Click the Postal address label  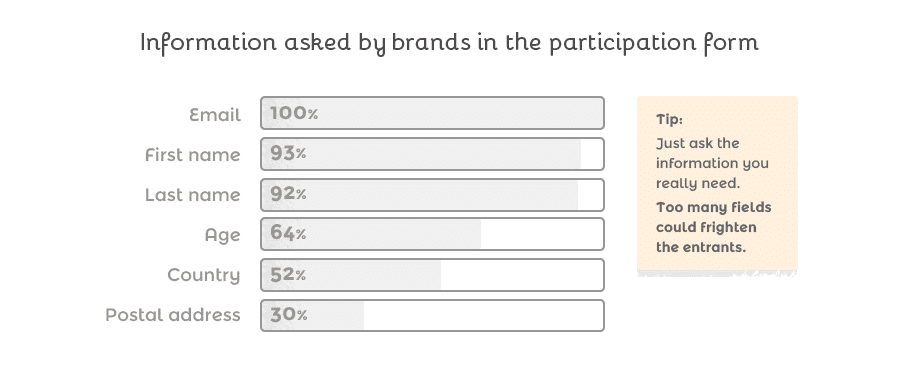click(x=173, y=315)
